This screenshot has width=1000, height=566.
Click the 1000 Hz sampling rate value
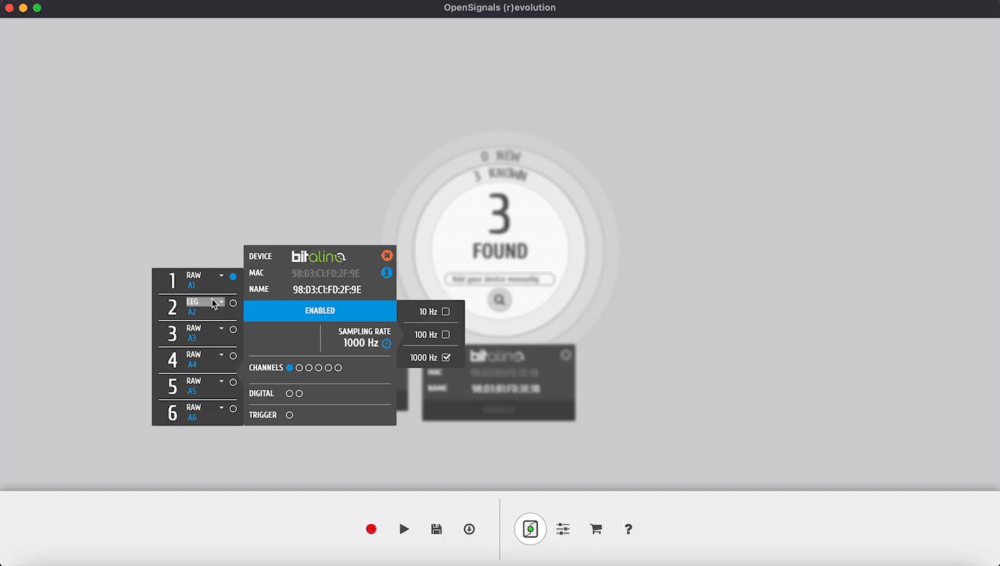tap(360, 343)
